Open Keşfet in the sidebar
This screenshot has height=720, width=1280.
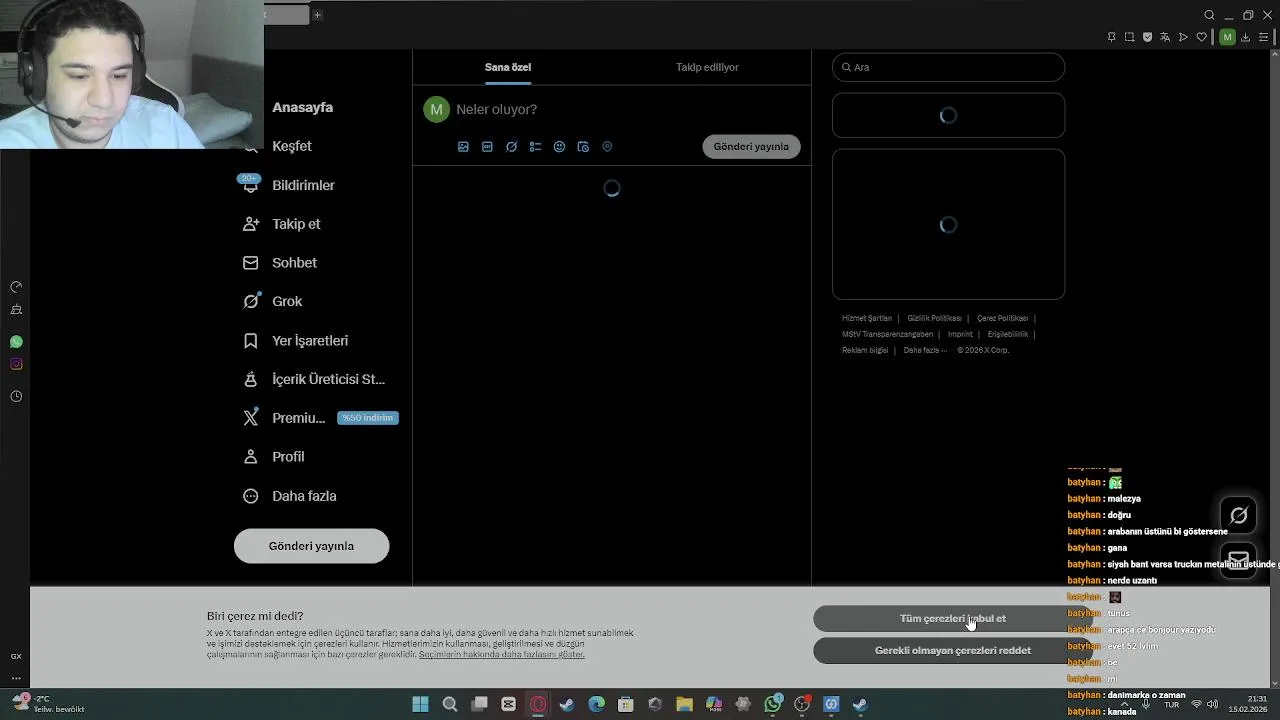coord(278,146)
